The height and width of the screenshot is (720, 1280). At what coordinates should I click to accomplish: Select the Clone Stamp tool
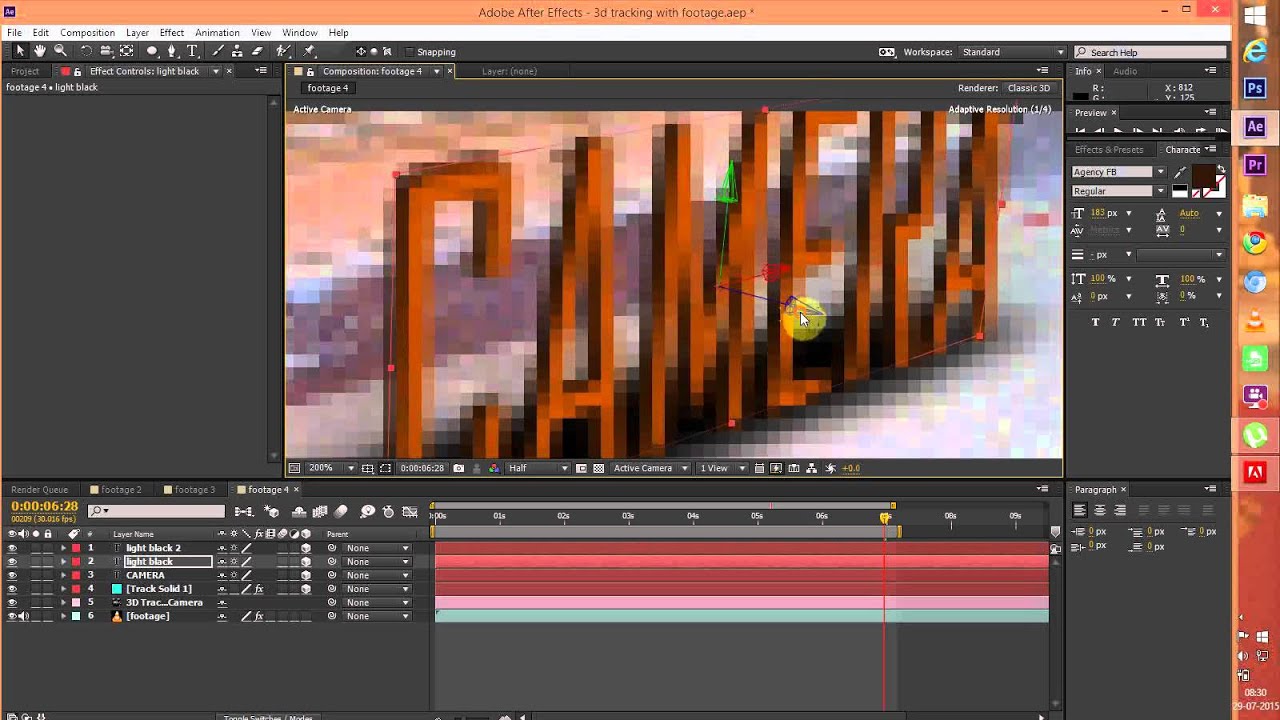[238, 51]
